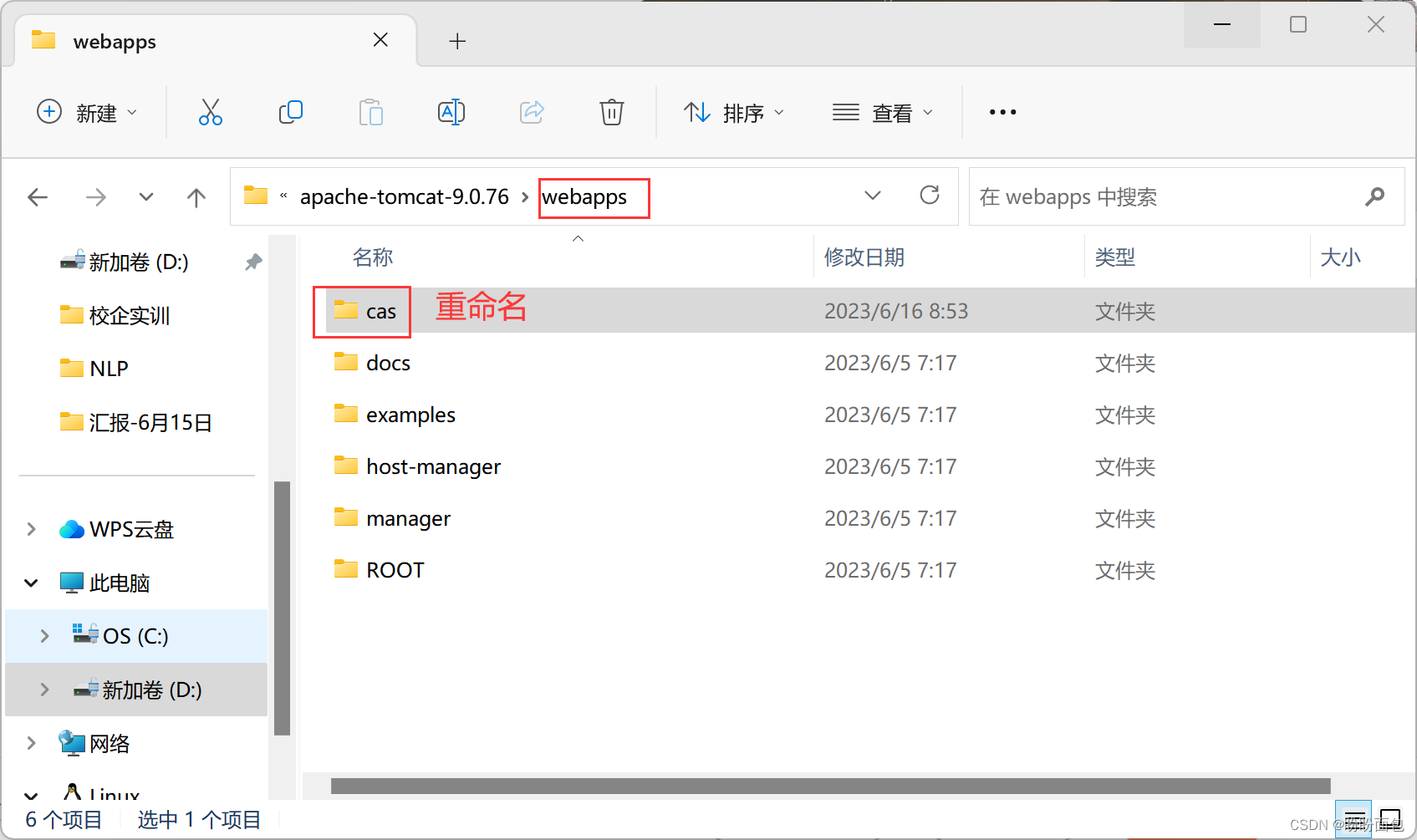Add a new tab with plus button
1417x840 pixels.
point(457,41)
